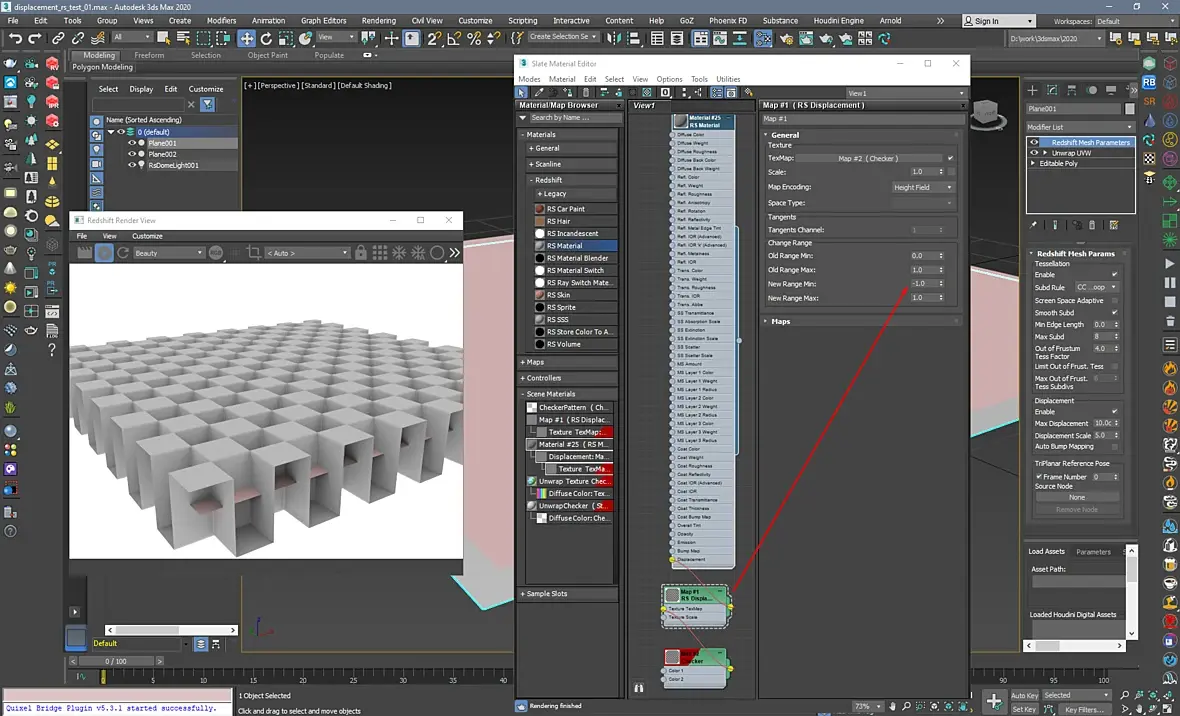The width and height of the screenshot is (1180, 716).
Task: Hide Plane001 using its eye icon
Action: (x=131, y=143)
